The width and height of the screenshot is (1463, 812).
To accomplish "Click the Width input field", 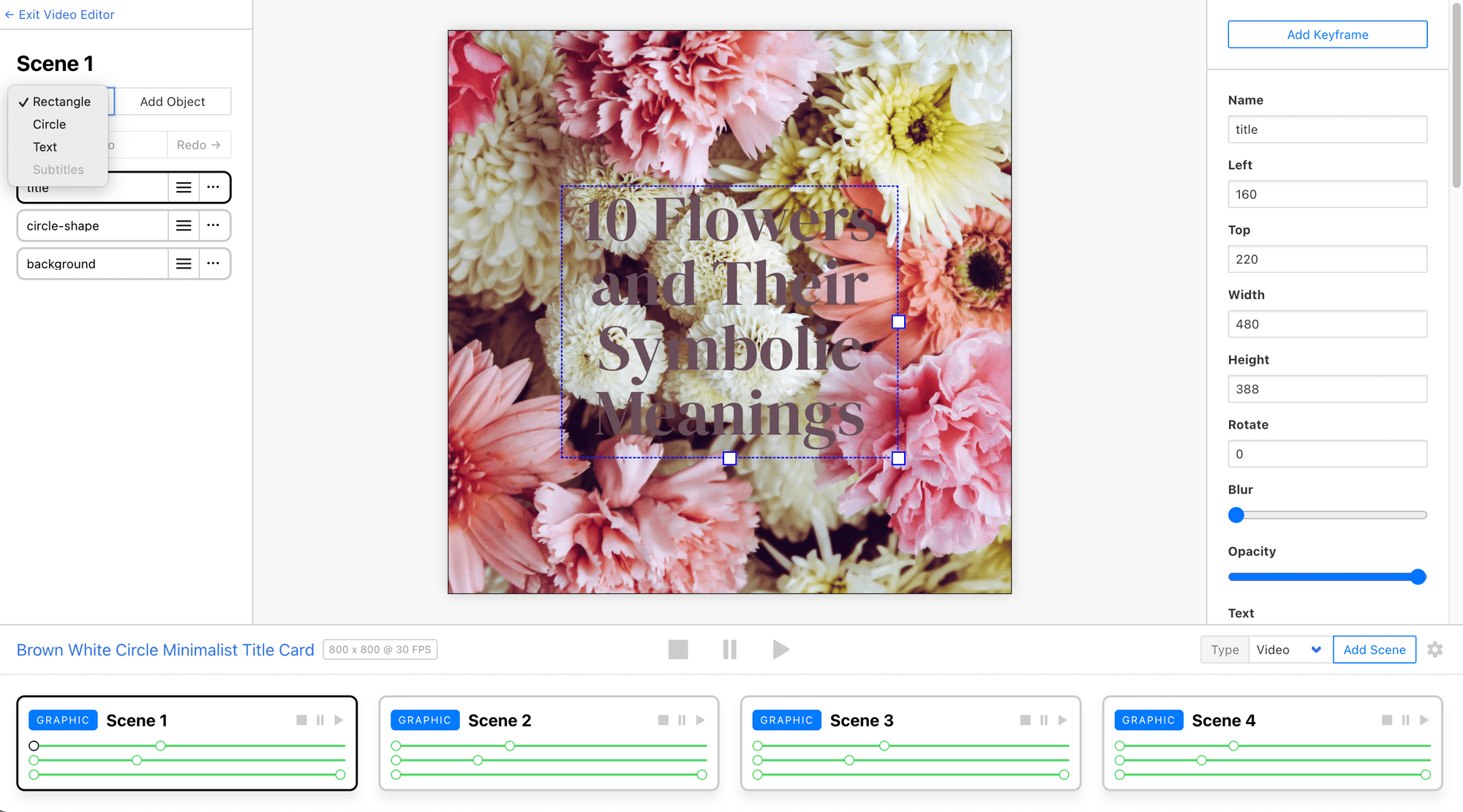I will [x=1327, y=324].
